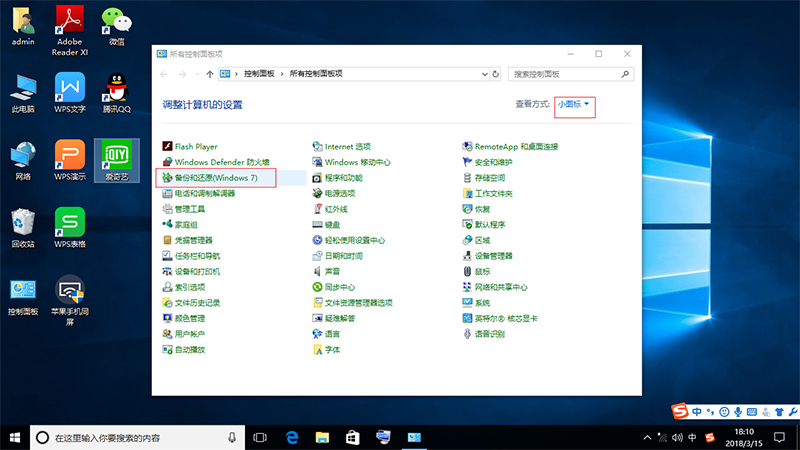Select the WPS表格 desktop shortcut

pyautogui.click(x=70, y=228)
